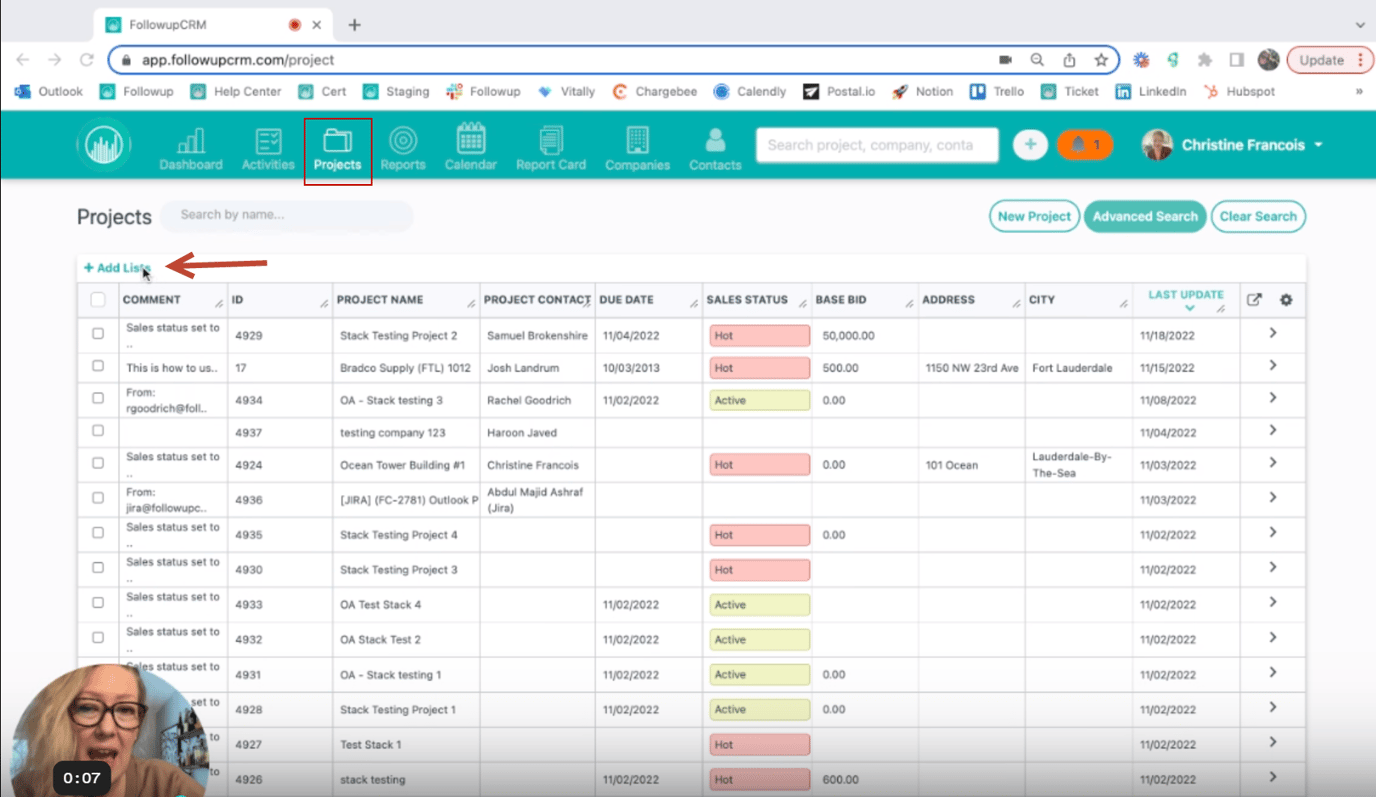Check the row checkbox for Stack Testing Project 2
Viewport: 1376px width, 797px height.
click(x=97, y=333)
